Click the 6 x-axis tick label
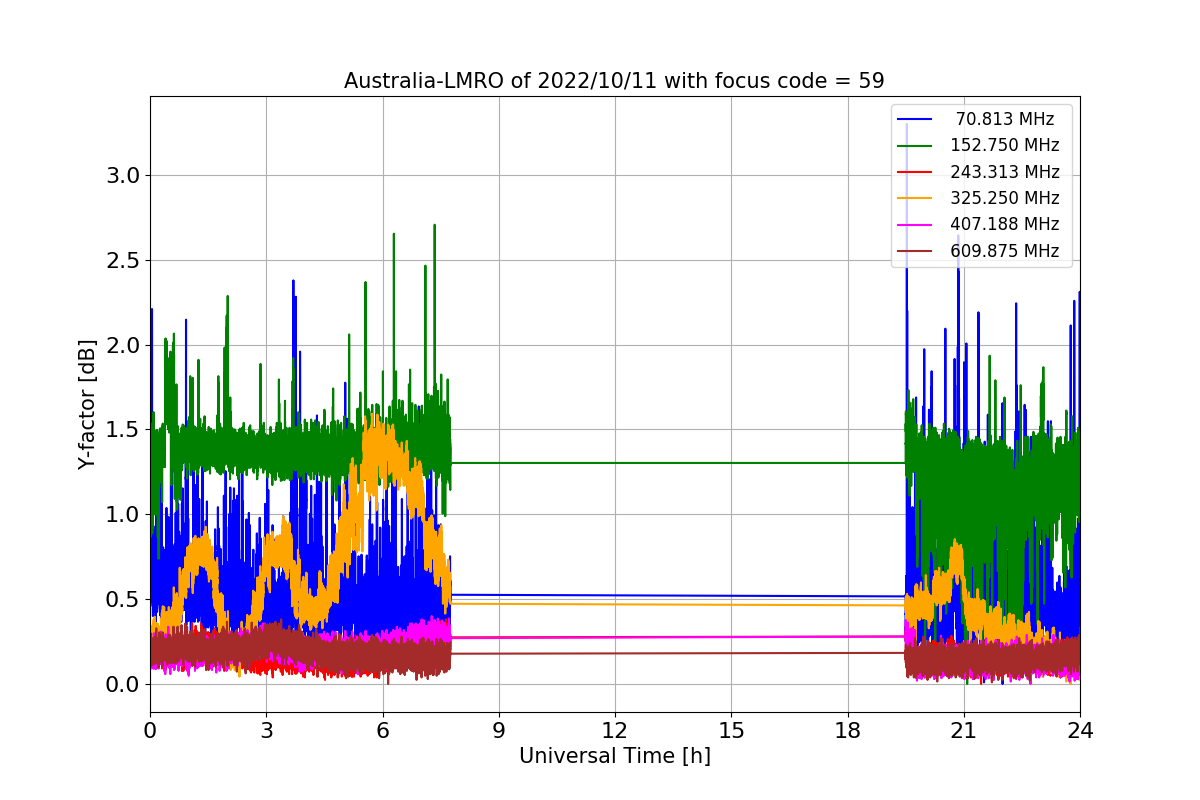The height and width of the screenshot is (800, 1200). [382, 731]
